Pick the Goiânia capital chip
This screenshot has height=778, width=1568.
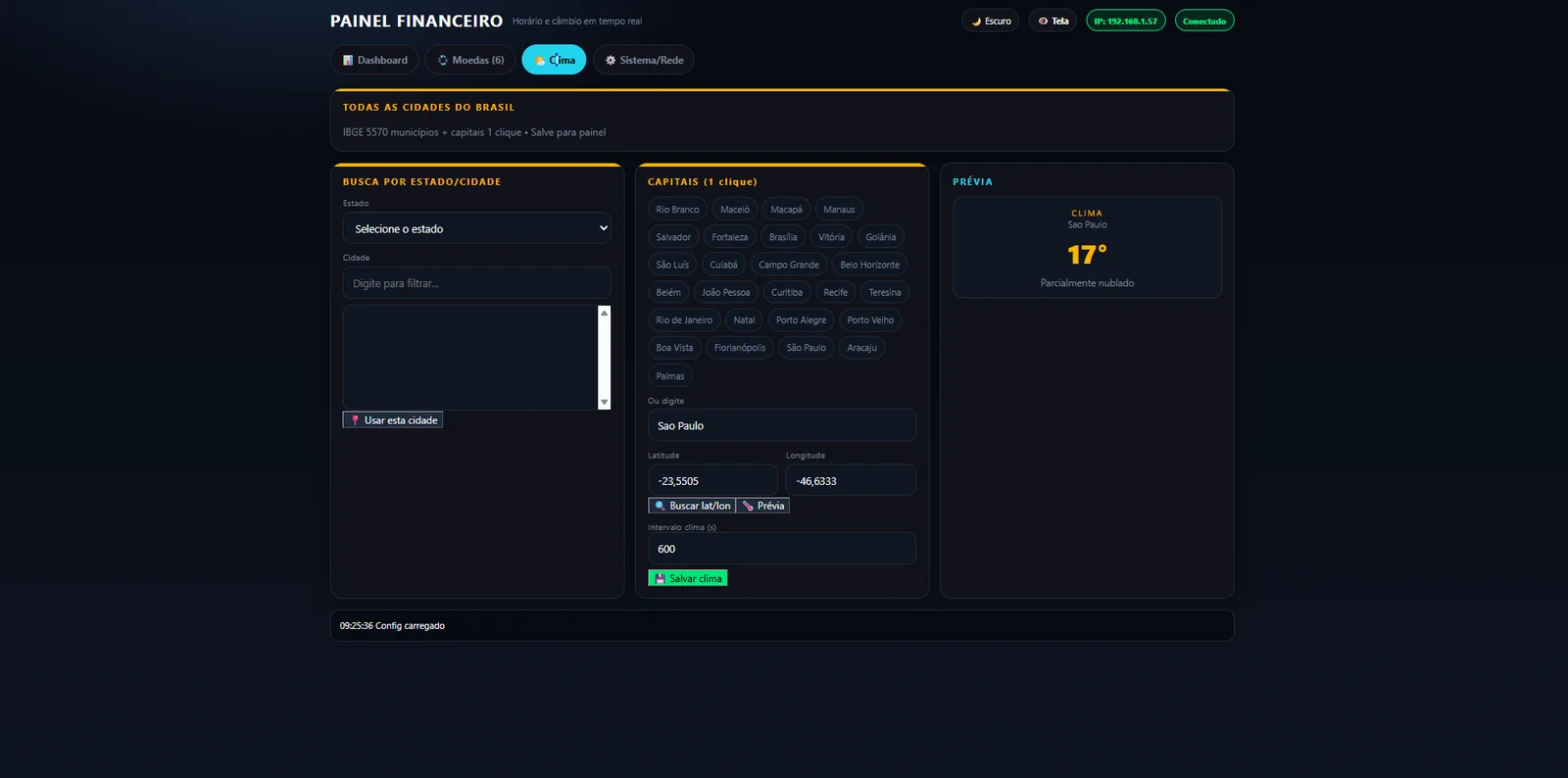[881, 237]
